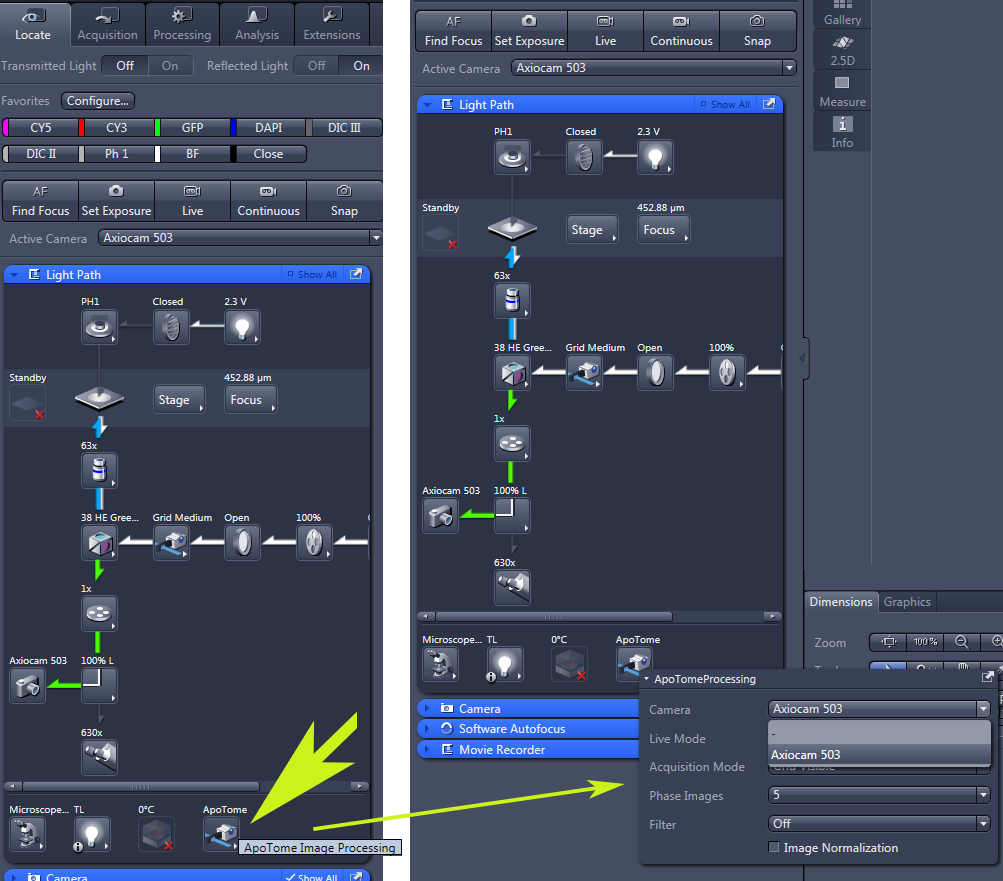
Task: Pop out the ApoTomeProcessing panel
Action: [x=988, y=678]
